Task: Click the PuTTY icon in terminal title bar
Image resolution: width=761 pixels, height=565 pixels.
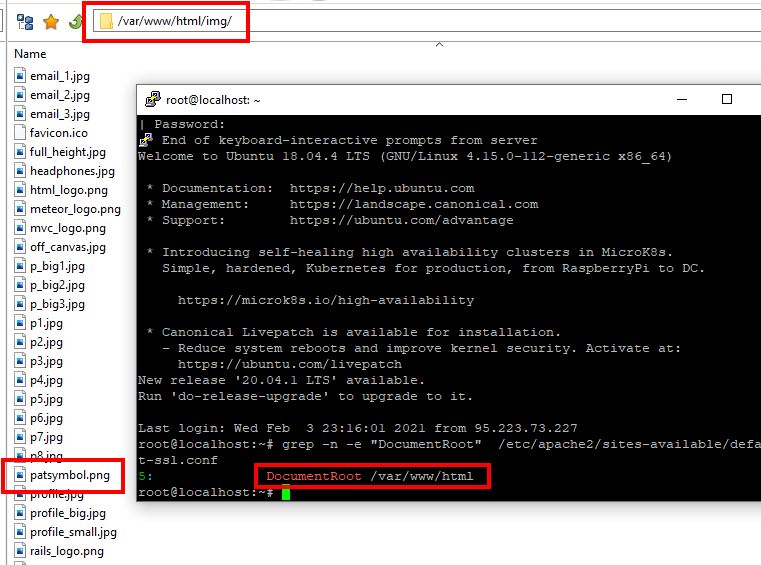Action: pos(153,99)
